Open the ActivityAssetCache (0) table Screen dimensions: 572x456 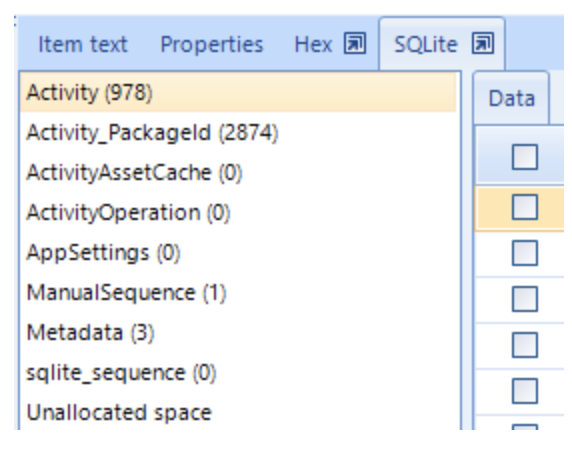point(238,172)
